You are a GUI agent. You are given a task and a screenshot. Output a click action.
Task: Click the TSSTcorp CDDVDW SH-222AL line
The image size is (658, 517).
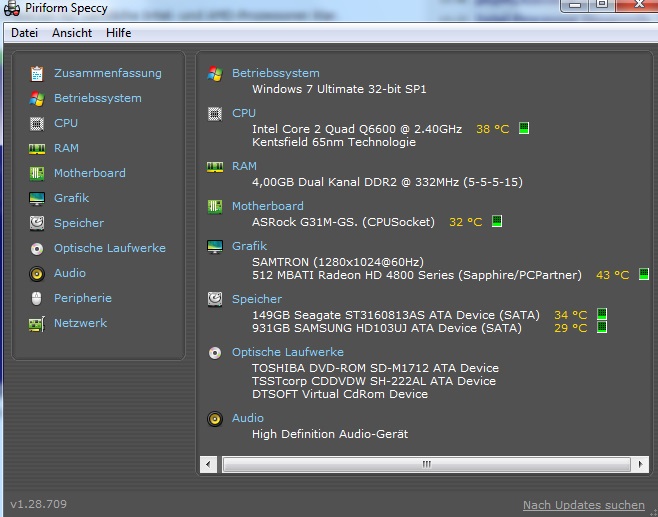pyautogui.click(x=373, y=381)
